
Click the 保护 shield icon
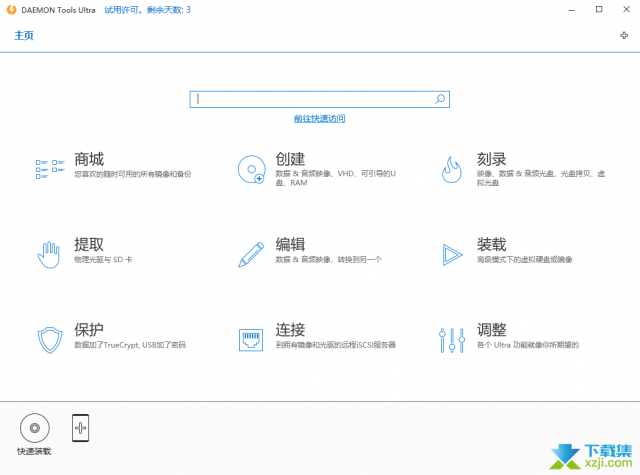click(50, 340)
